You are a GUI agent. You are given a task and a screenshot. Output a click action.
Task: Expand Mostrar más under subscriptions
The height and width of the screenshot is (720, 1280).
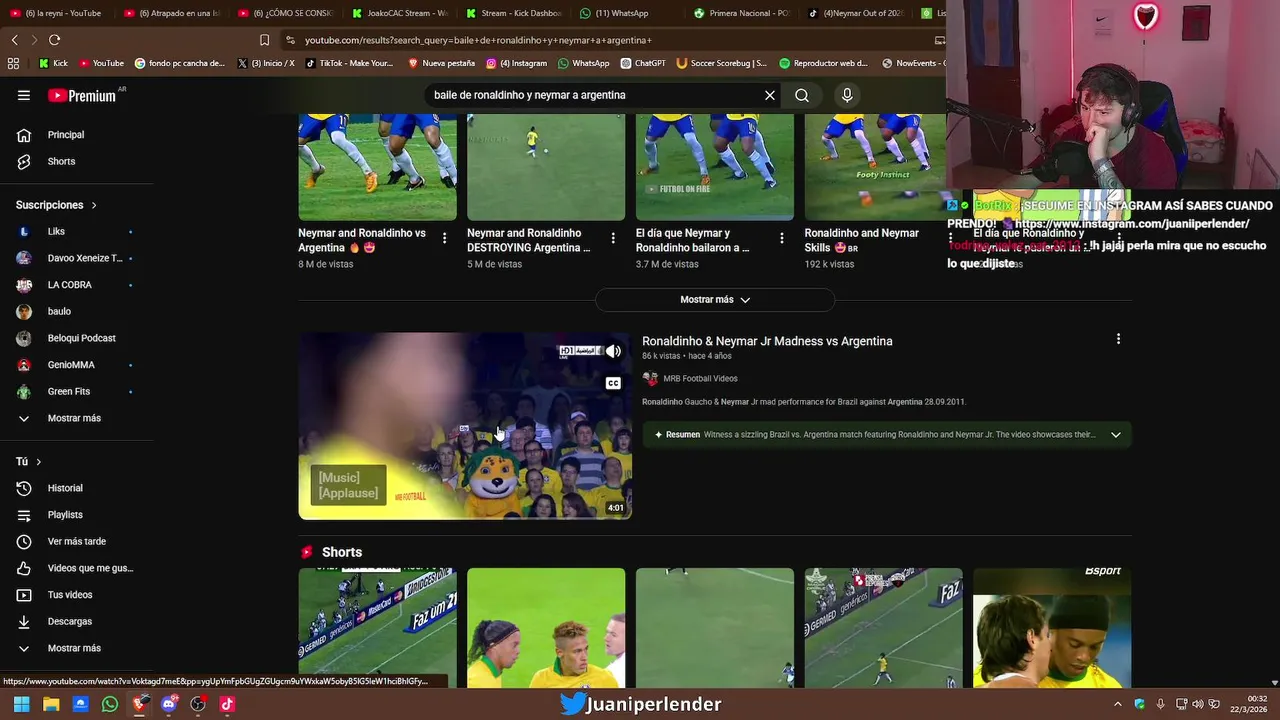pyautogui.click(x=76, y=418)
